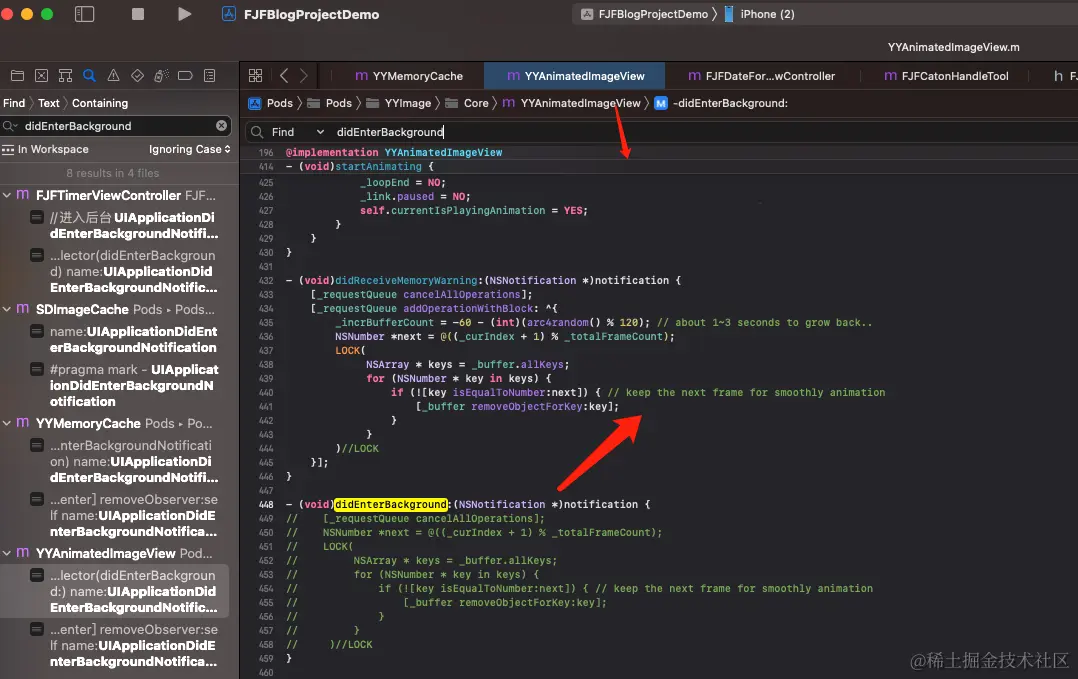Image resolution: width=1078 pixels, height=679 pixels.
Task: Switch to the YYMemoryCache tab
Action: click(x=409, y=76)
